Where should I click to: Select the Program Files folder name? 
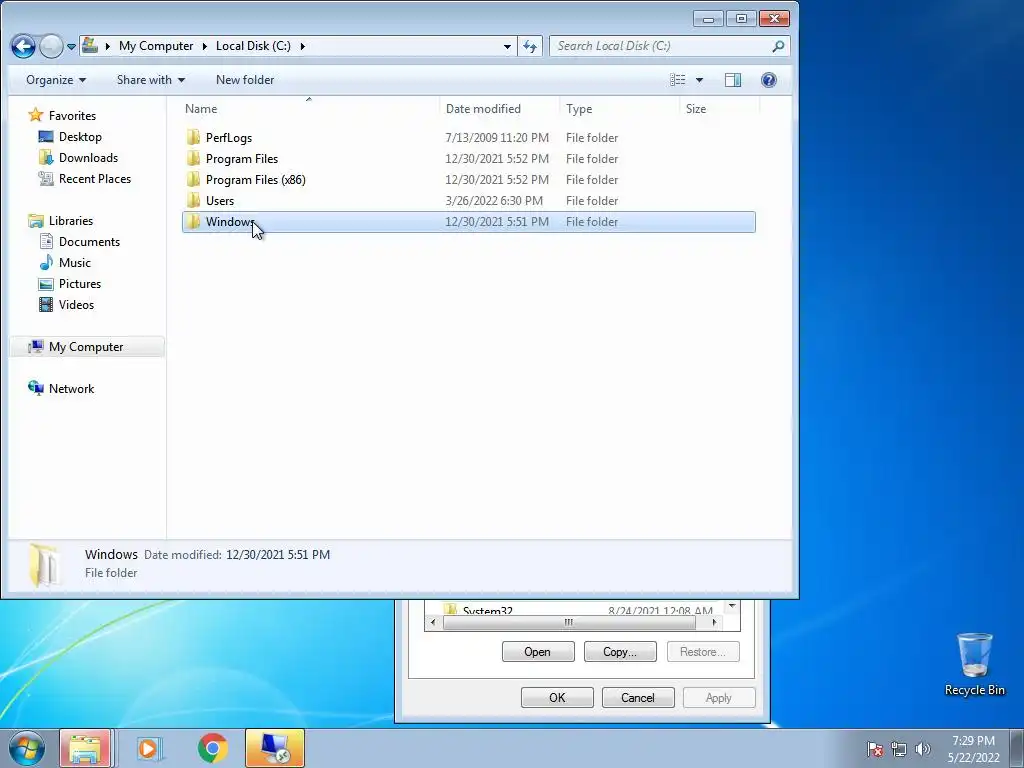click(242, 159)
